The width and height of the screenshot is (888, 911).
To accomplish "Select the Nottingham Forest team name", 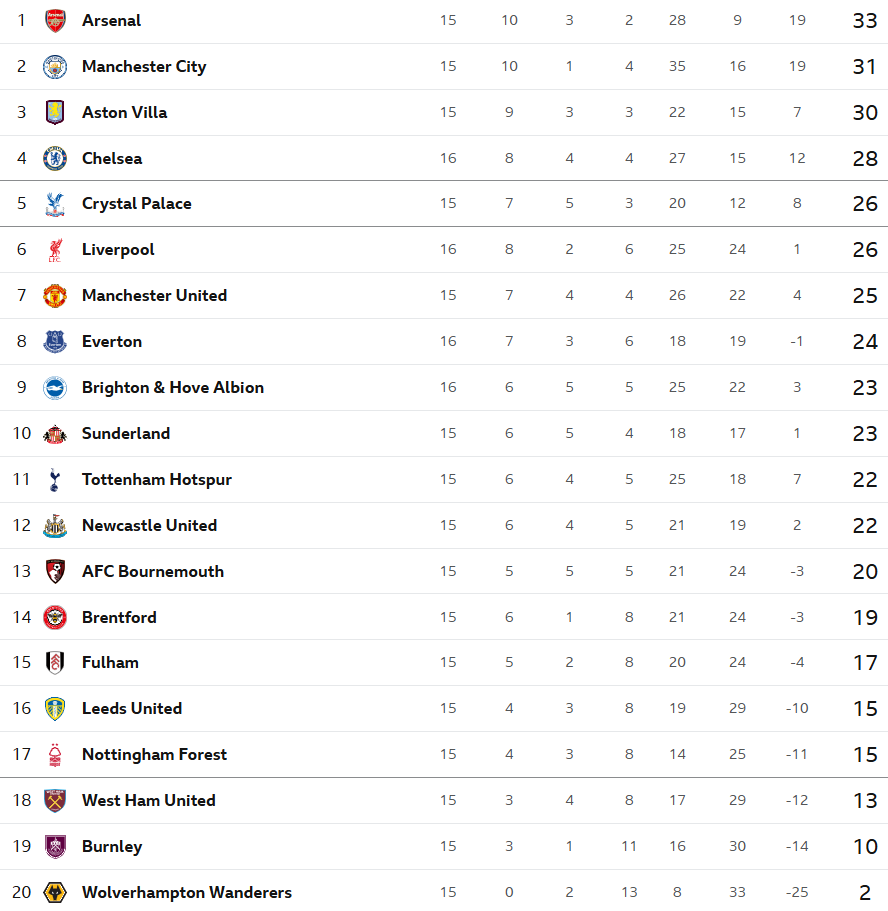I will 154,755.
